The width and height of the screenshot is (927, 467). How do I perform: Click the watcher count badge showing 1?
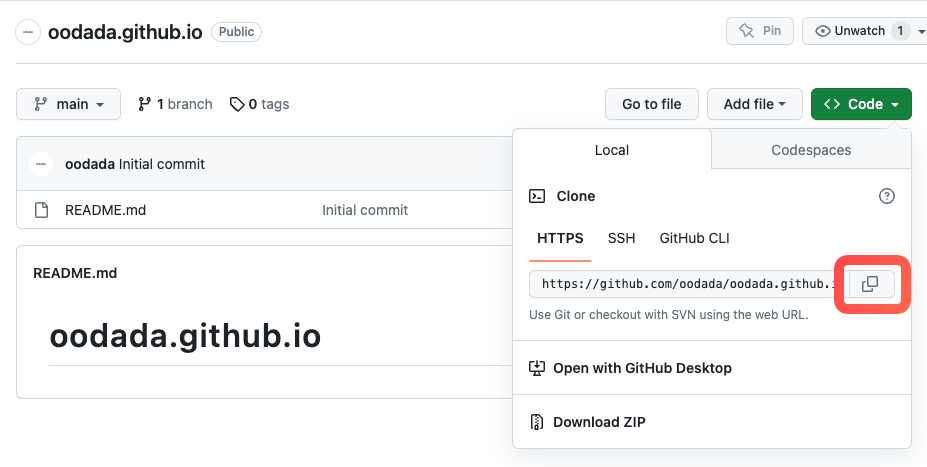tap(900, 31)
